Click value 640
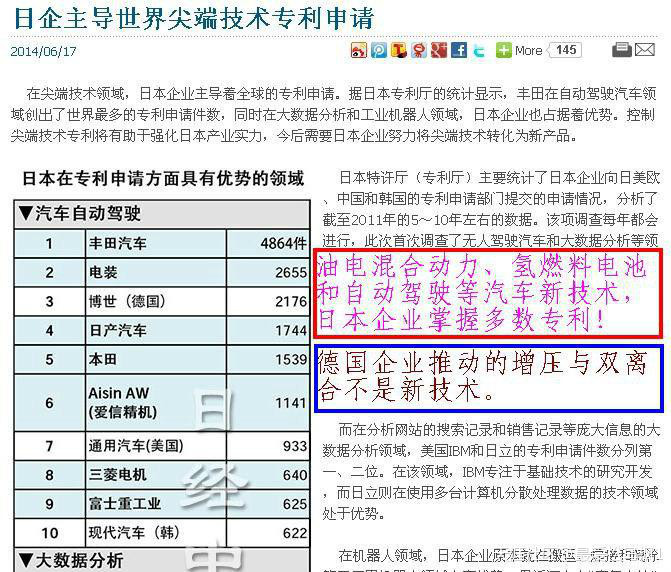Screen dimensions: 671x572 pyautogui.click(x=295, y=475)
